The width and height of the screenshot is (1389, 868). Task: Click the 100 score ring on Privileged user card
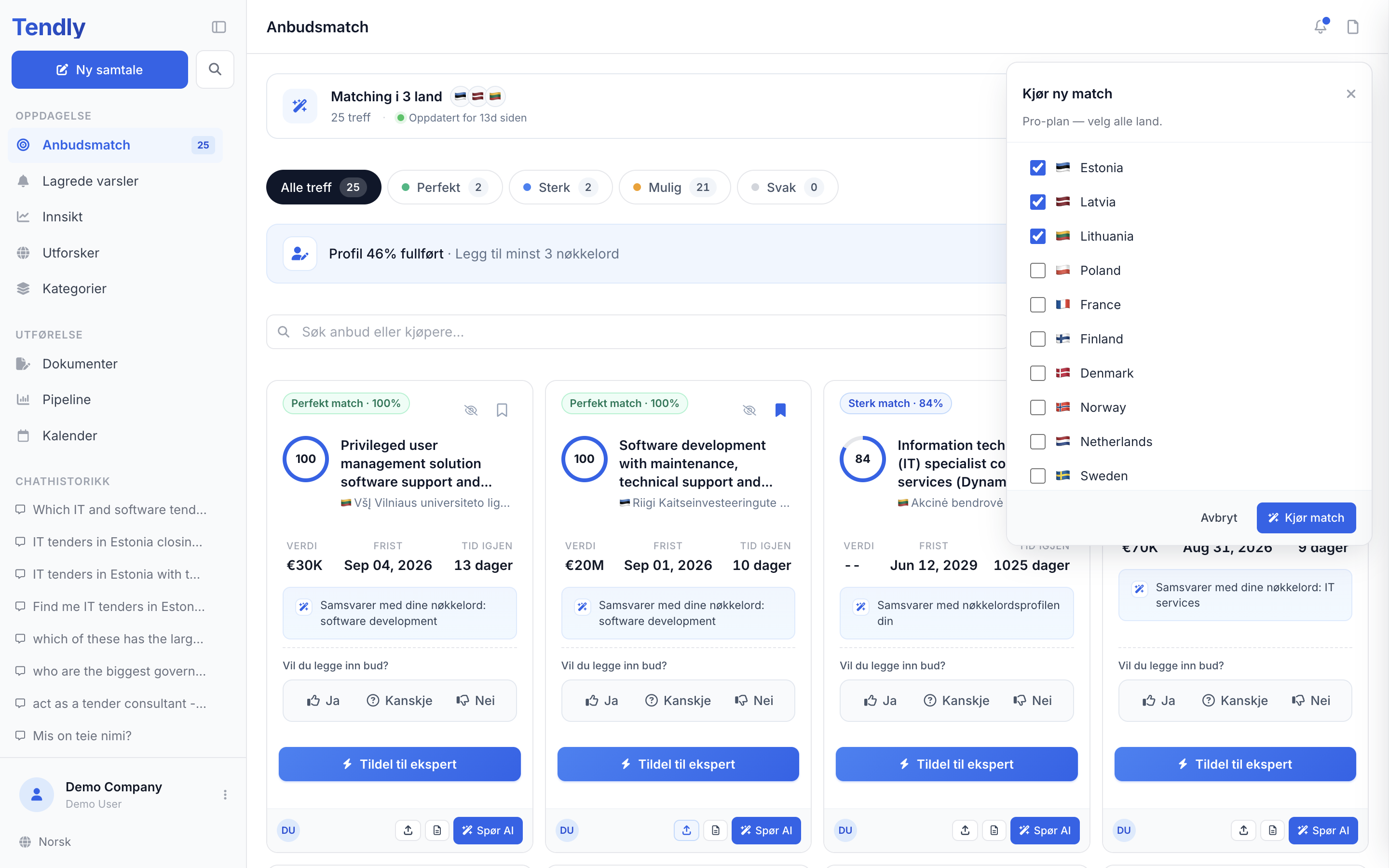[x=305, y=459]
